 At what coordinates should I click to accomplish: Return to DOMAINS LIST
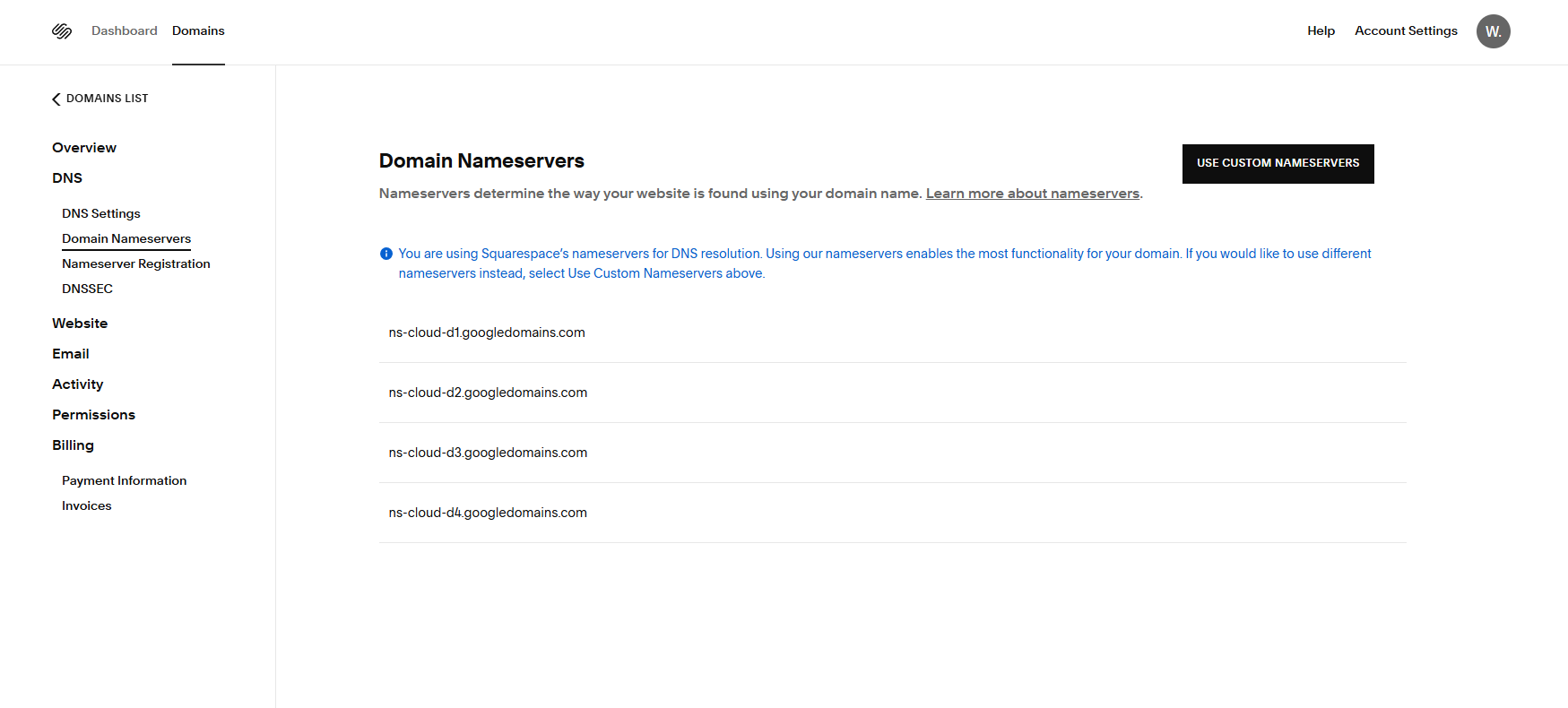107,99
